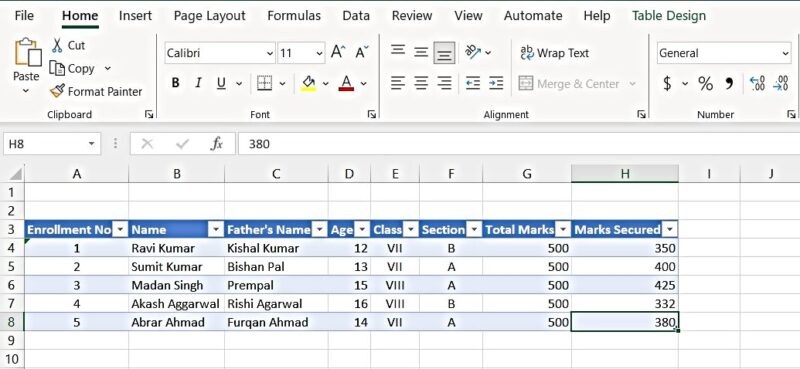
Task: Decrease decimal places
Action: (781, 83)
